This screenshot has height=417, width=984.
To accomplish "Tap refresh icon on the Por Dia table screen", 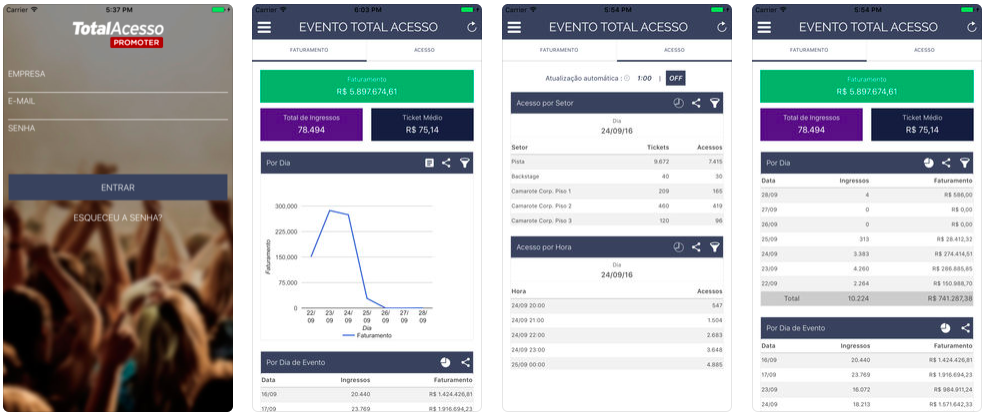I will click(x=971, y=27).
